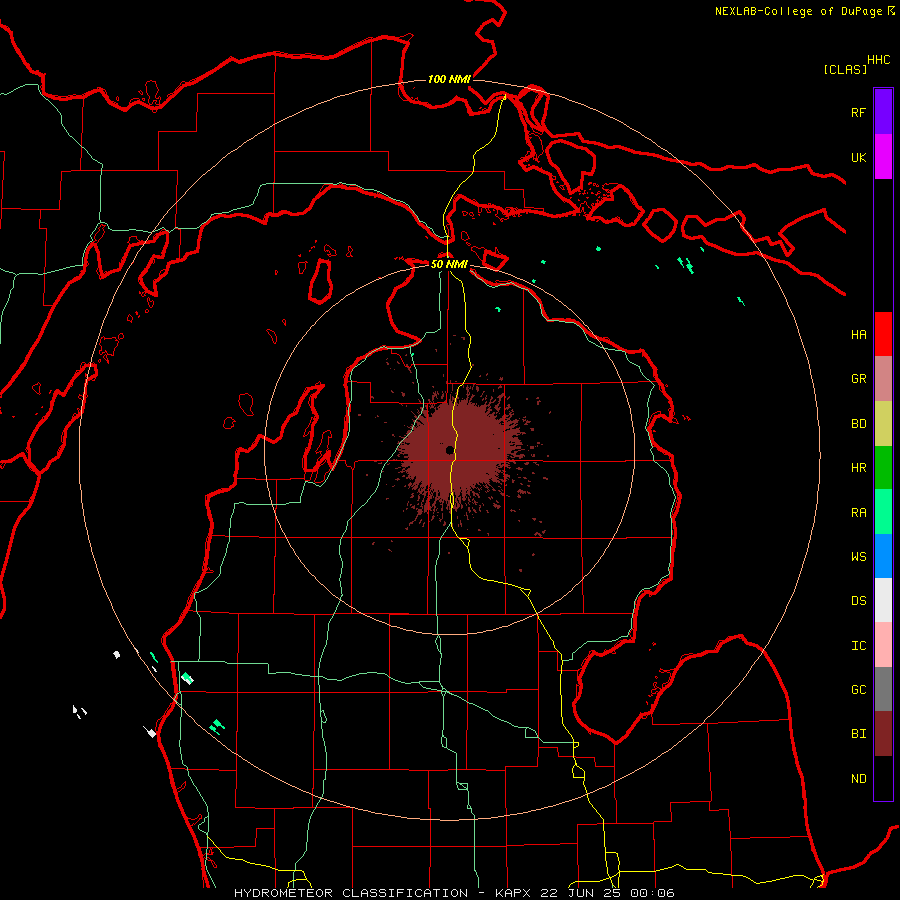Image resolution: width=900 pixels, height=900 pixels.
Task: Click the black radar site dot
Action: (449, 450)
